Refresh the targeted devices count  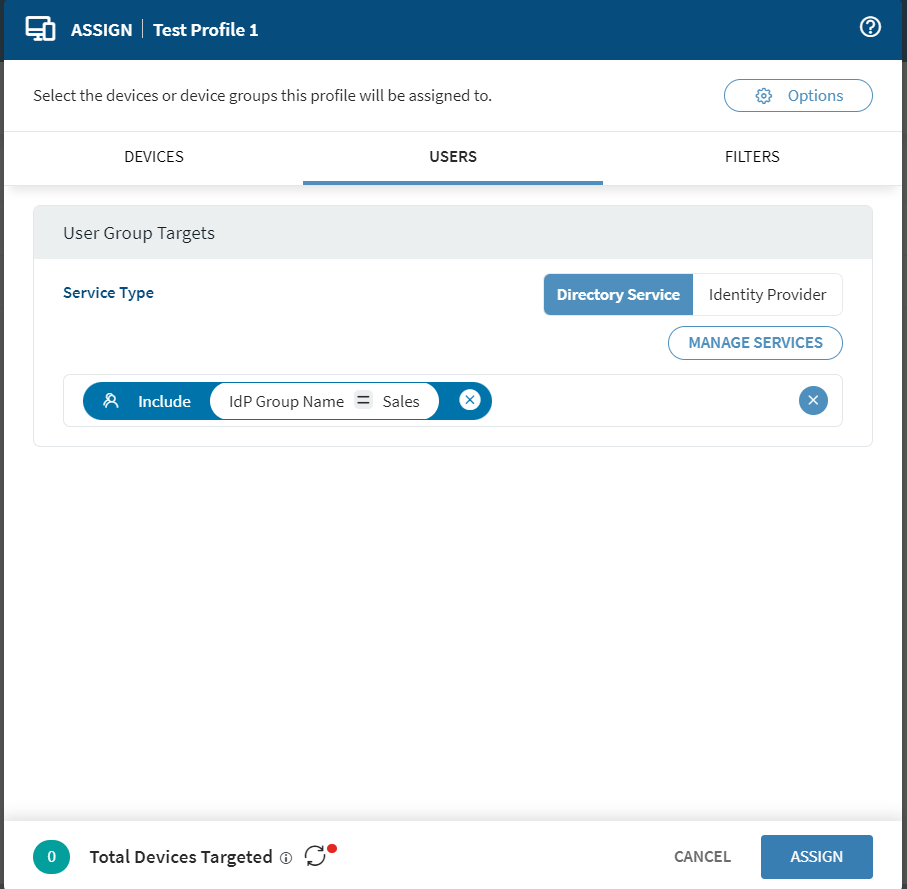316,856
